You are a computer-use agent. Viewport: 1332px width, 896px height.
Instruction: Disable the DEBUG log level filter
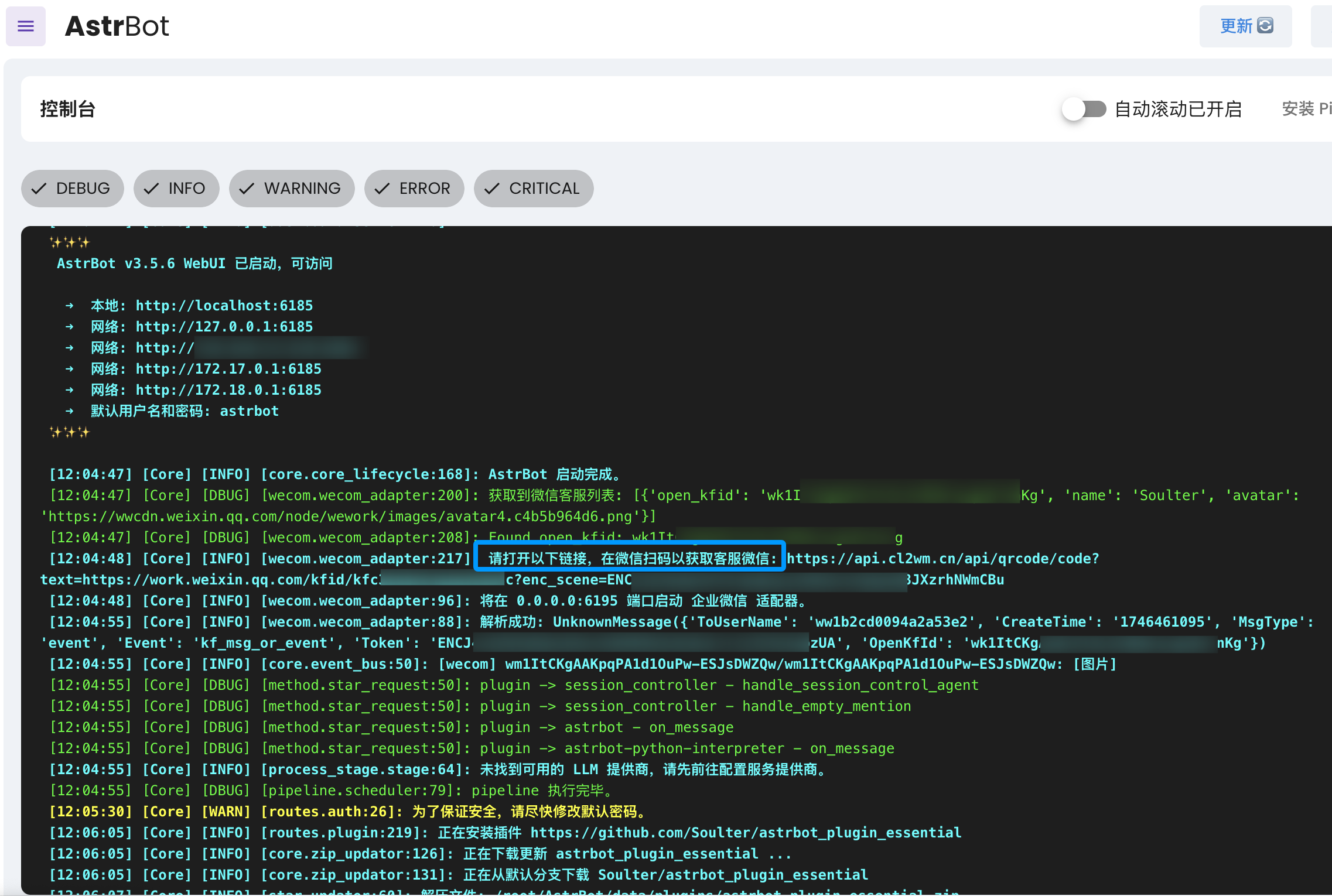[x=83, y=189]
